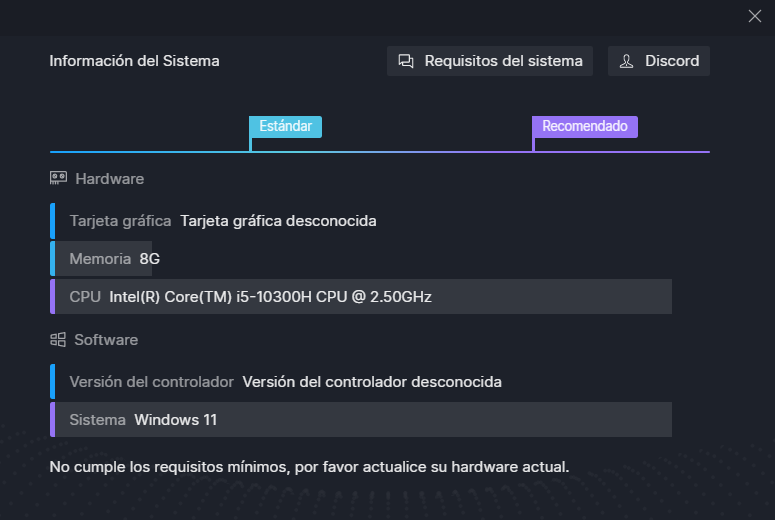This screenshot has height=520, width=775.
Task: Click the Hardware graphics card icon
Action: click(x=58, y=178)
